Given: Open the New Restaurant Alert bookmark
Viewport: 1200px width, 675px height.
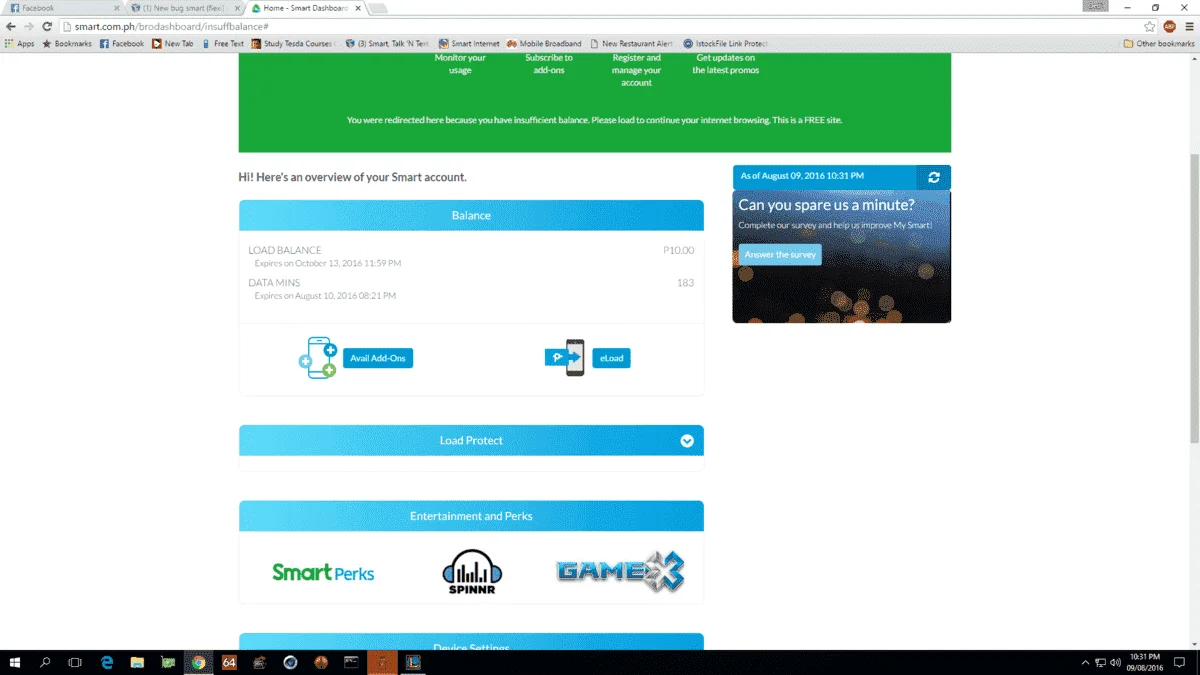Looking at the screenshot, I should [x=632, y=44].
